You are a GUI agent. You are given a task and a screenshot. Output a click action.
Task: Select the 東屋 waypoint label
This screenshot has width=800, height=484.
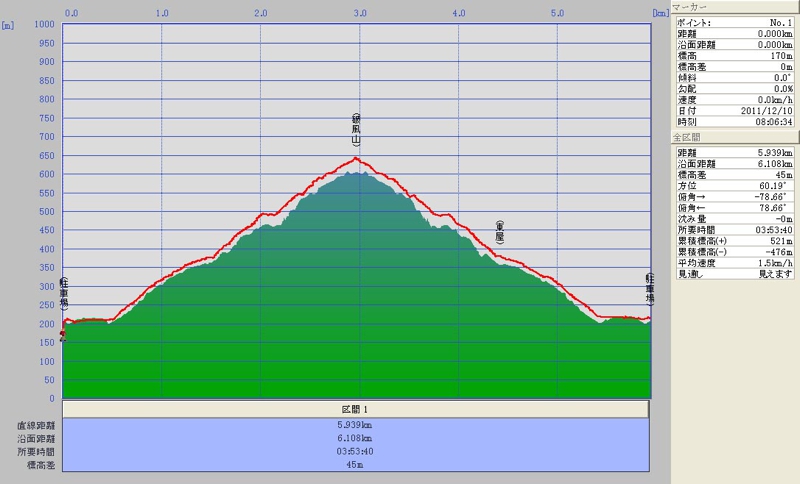click(499, 232)
